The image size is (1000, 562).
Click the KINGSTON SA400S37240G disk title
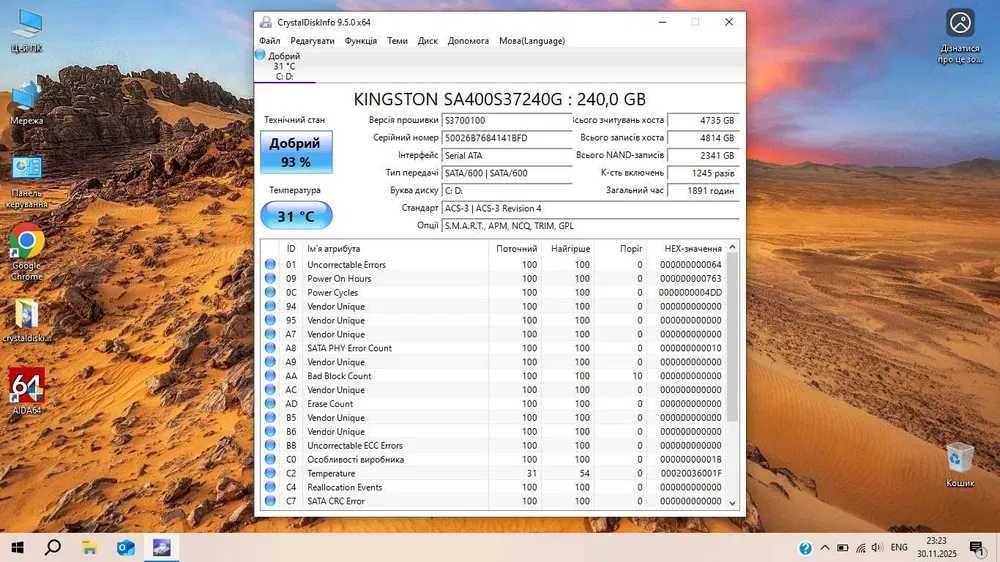499,99
